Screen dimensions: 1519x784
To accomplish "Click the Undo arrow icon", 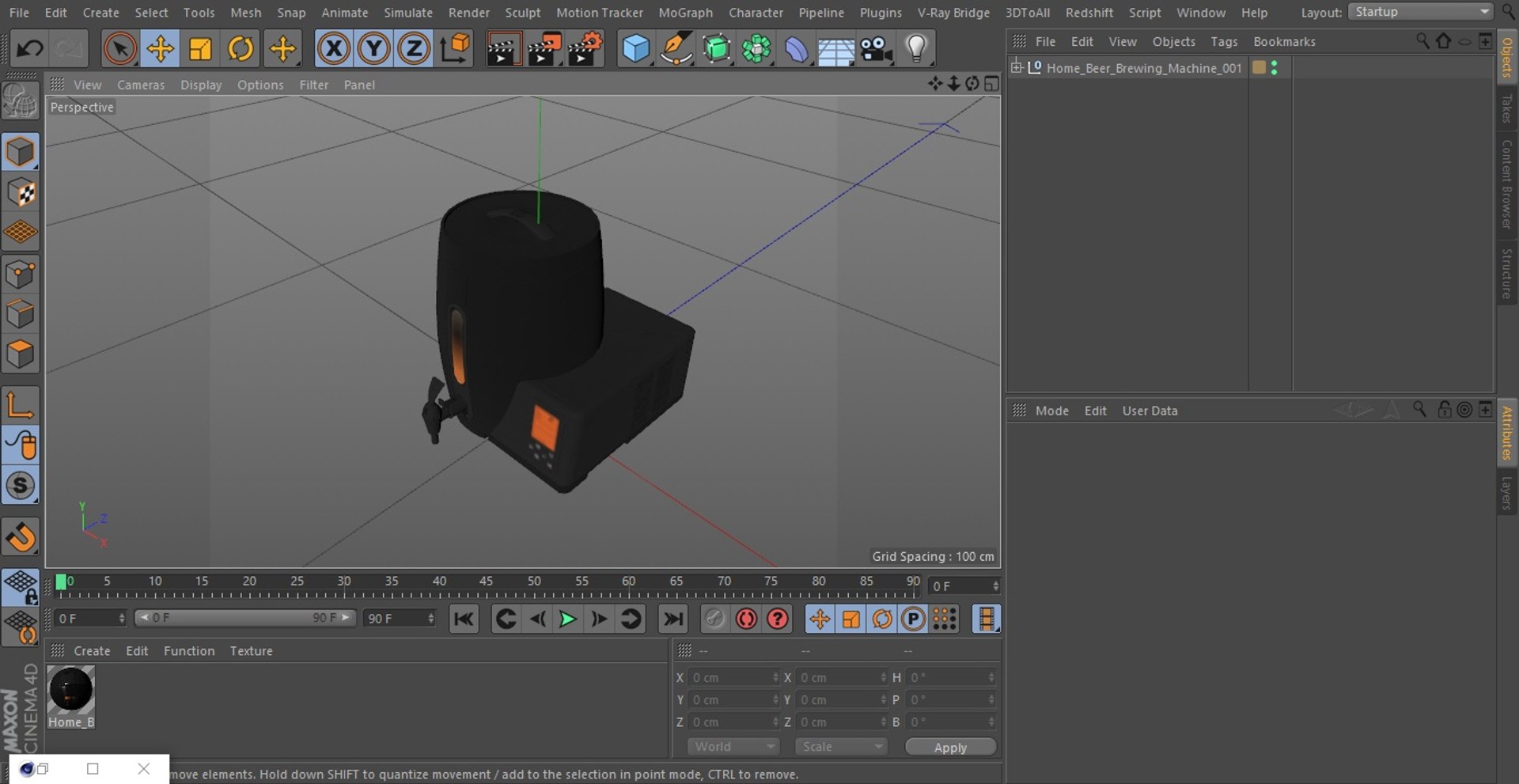I will point(30,49).
